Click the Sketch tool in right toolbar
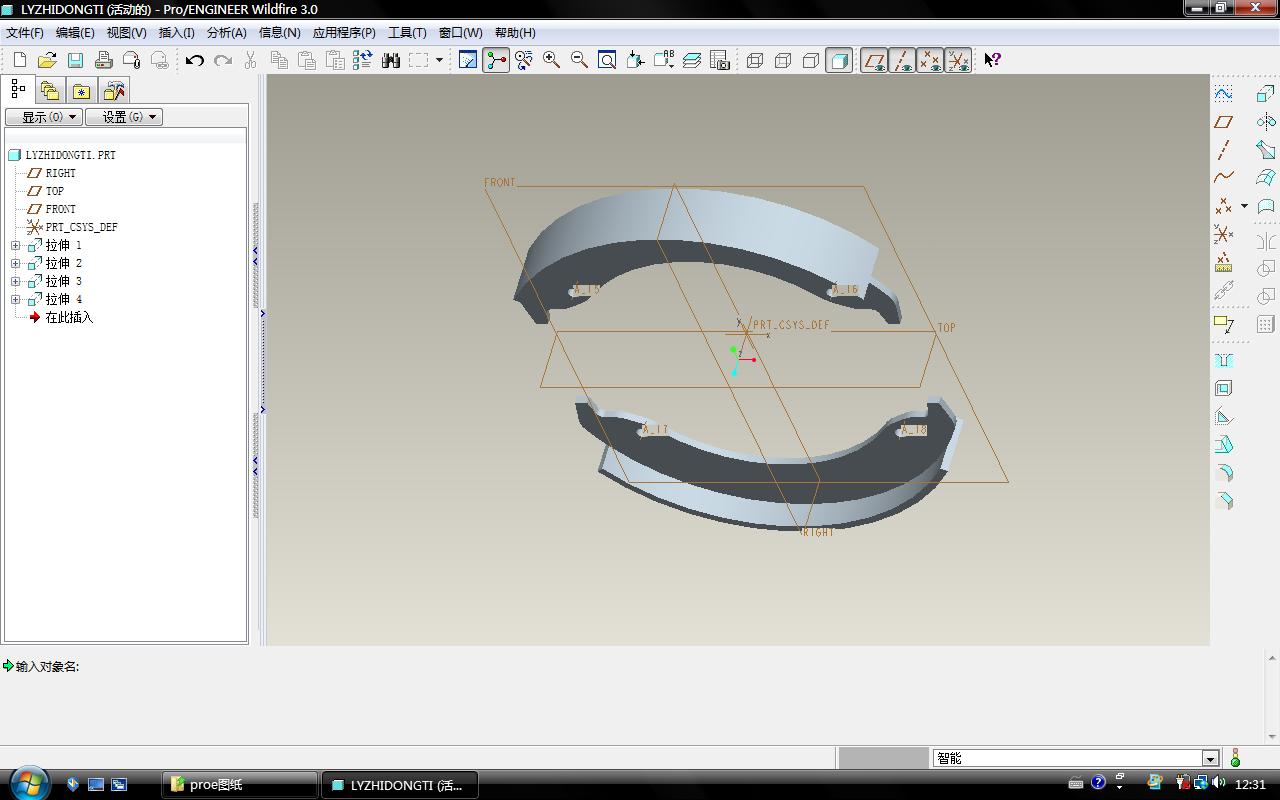1280x800 pixels. point(1223,93)
